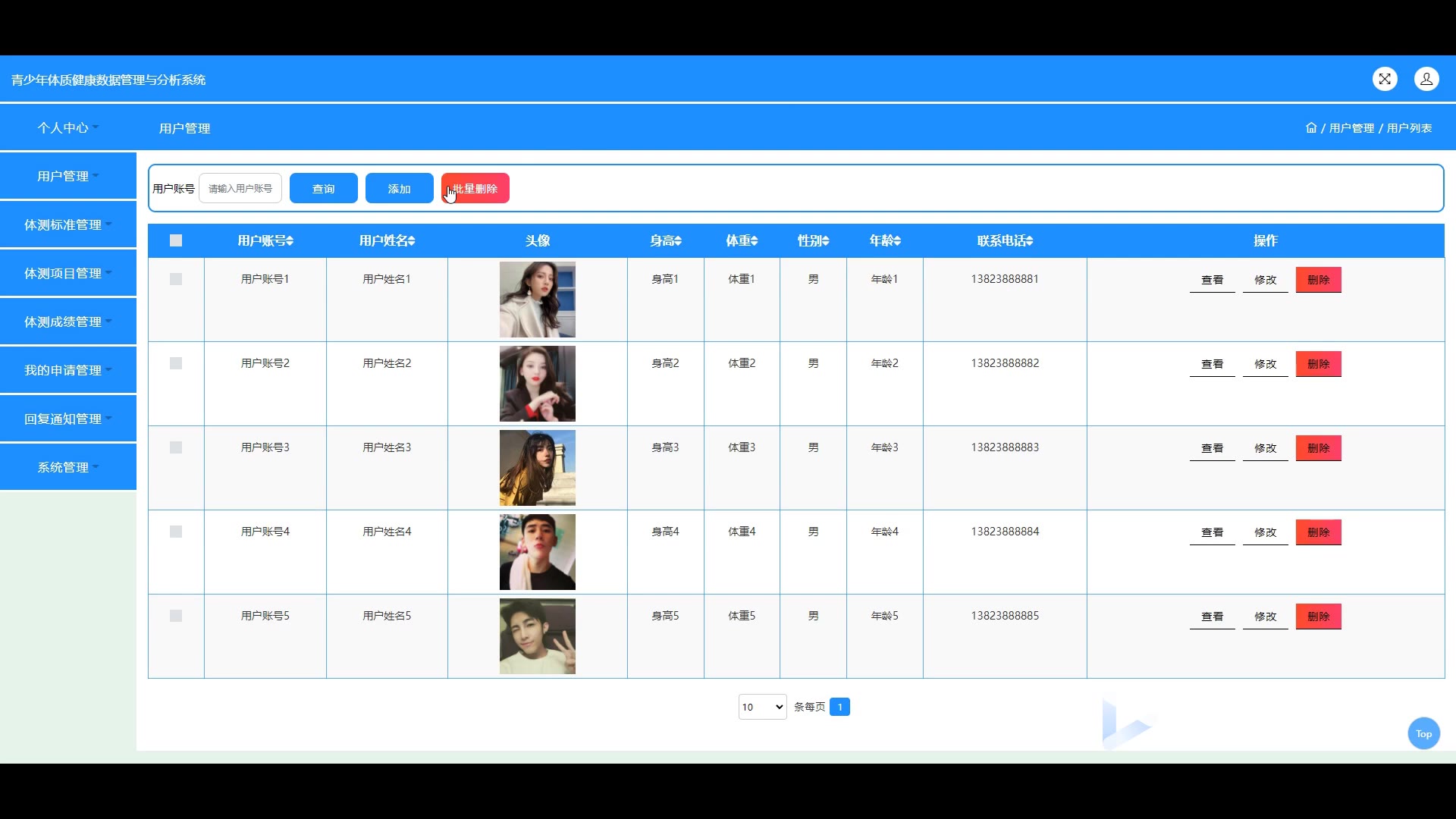
Task: Sort table by 联系电话 column
Action: [x=1029, y=241]
